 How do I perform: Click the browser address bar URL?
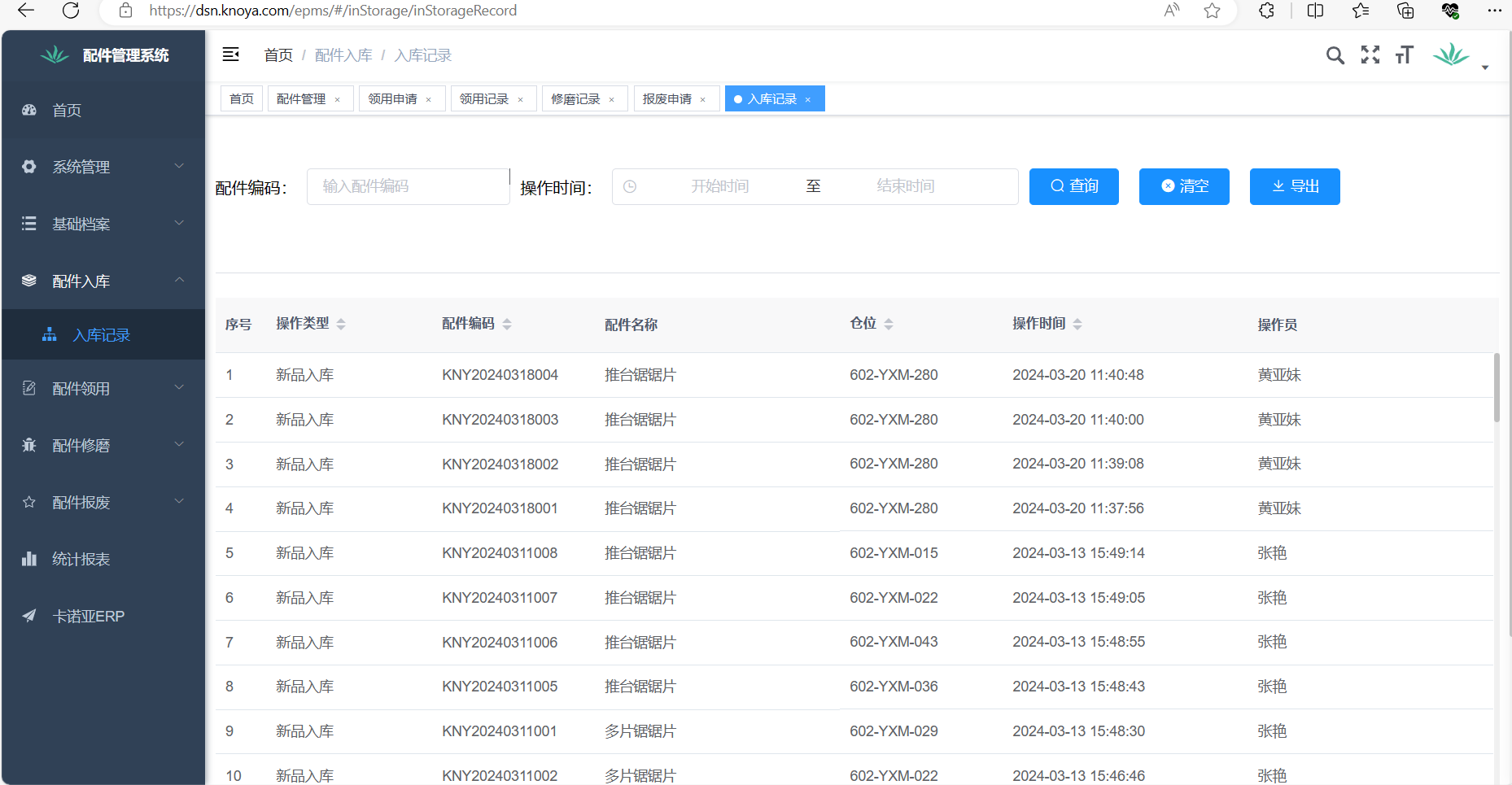pyautogui.click(x=333, y=11)
